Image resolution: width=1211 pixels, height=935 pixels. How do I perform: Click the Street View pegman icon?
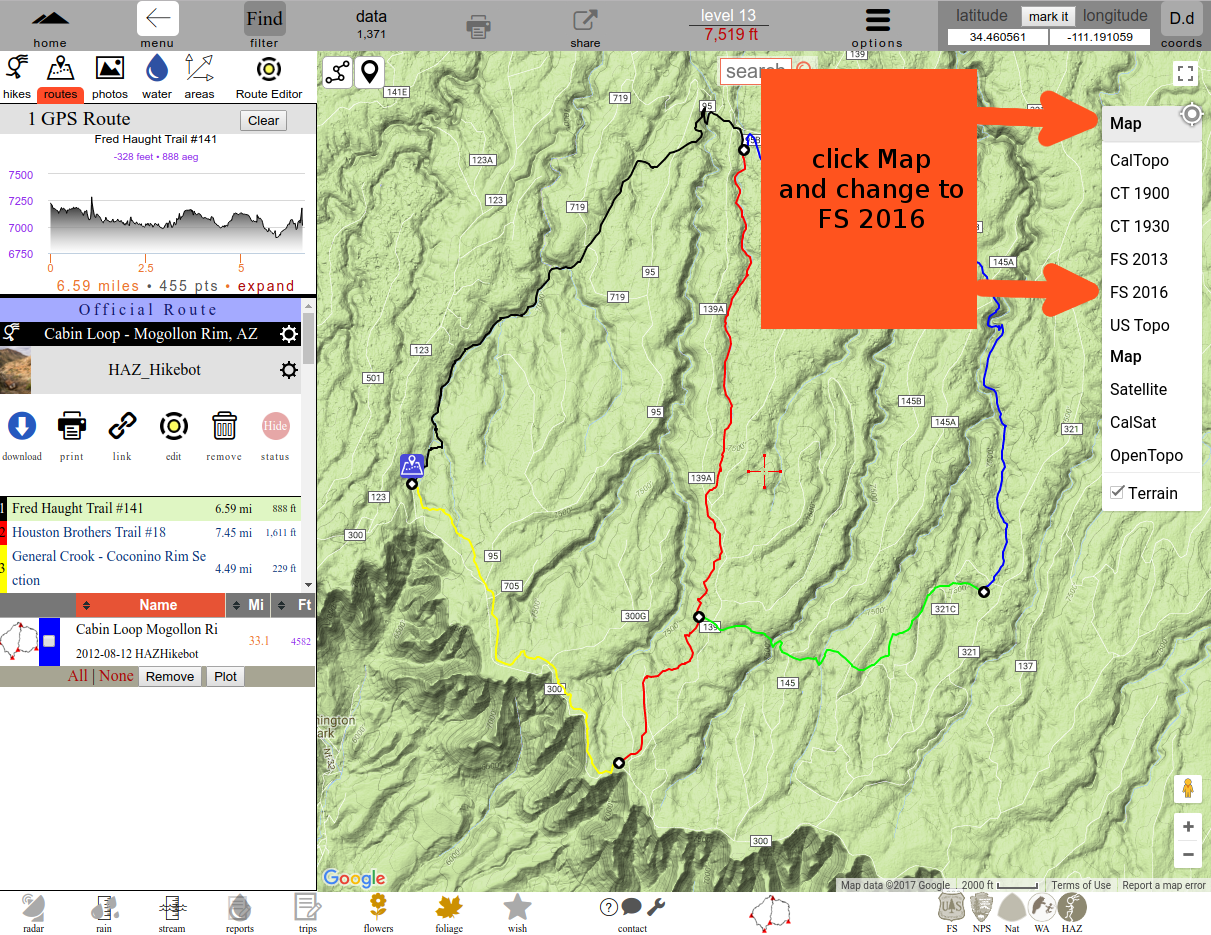(x=1187, y=789)
